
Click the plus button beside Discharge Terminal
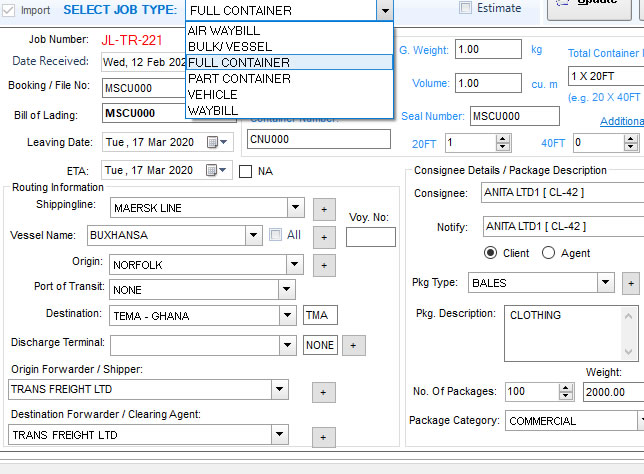(353, 345)
